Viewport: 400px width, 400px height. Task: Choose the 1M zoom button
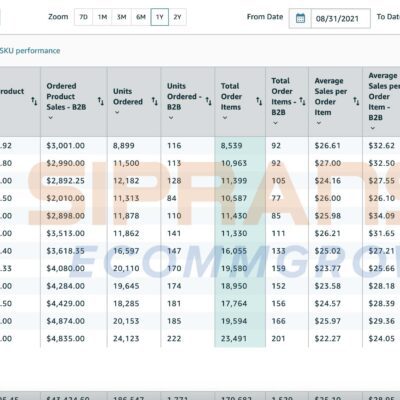pos(102,17)
